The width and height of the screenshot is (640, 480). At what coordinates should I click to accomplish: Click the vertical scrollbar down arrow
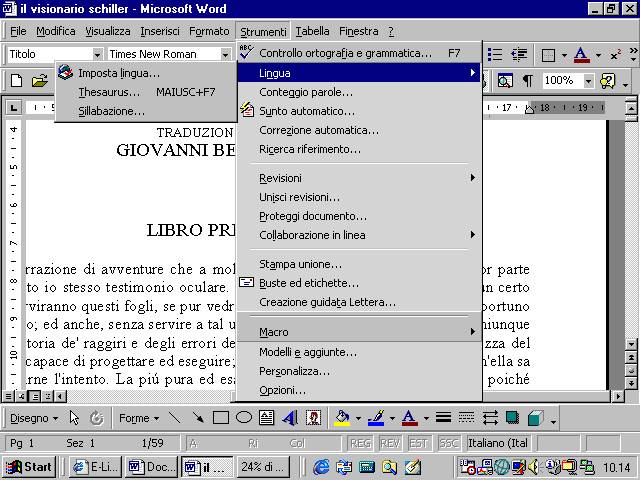coord(631,345)
